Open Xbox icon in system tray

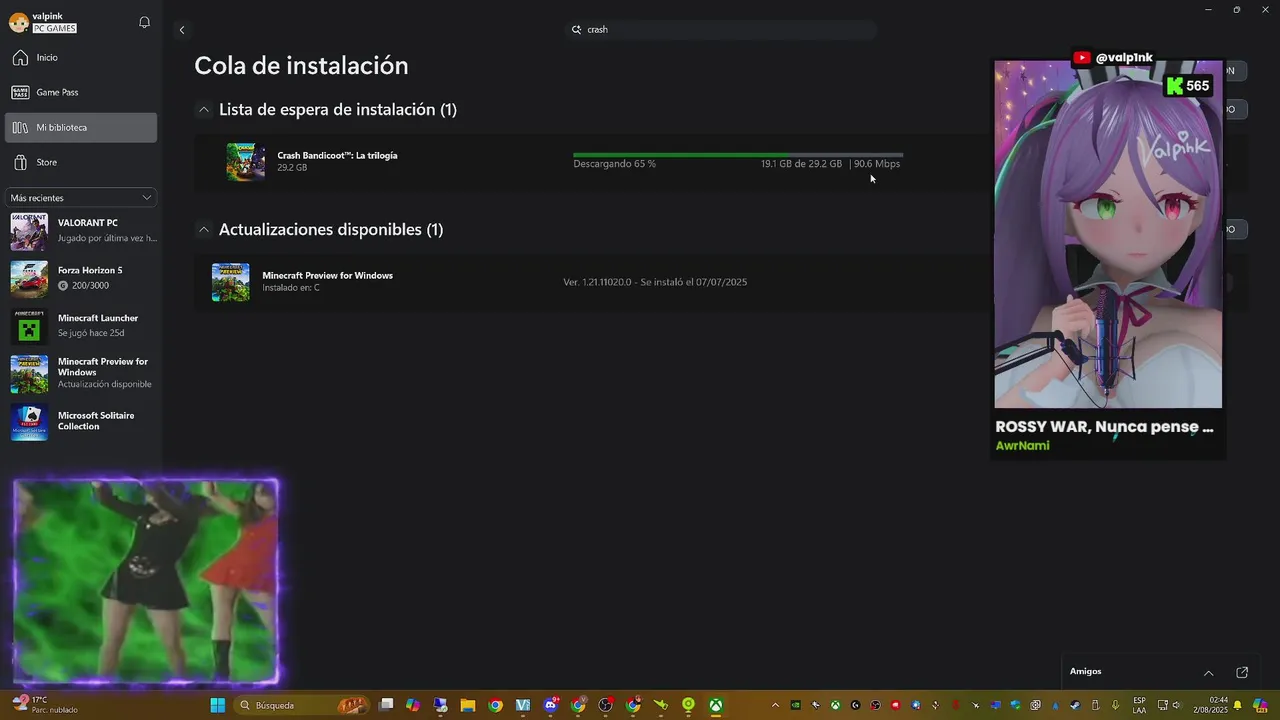pyautogui.click(x=835, y=705)
